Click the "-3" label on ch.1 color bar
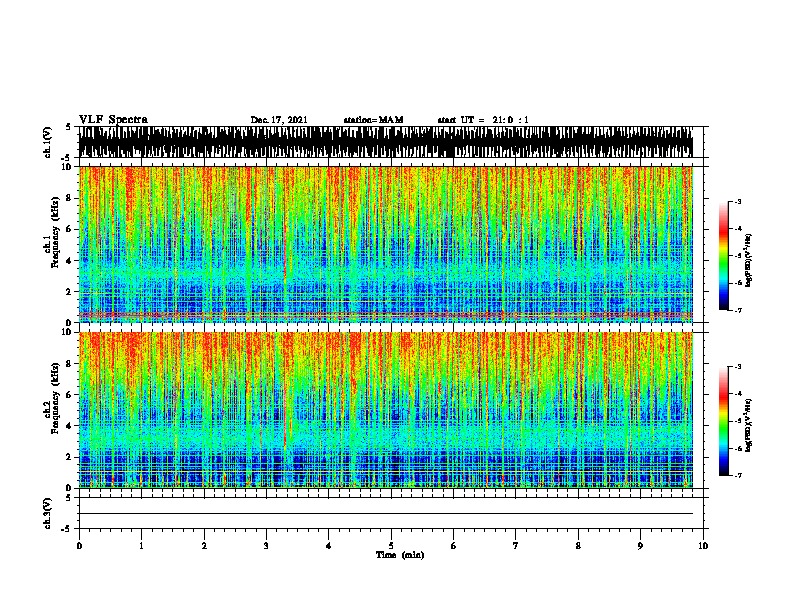 pyautogui.click(x=738, y=201)
